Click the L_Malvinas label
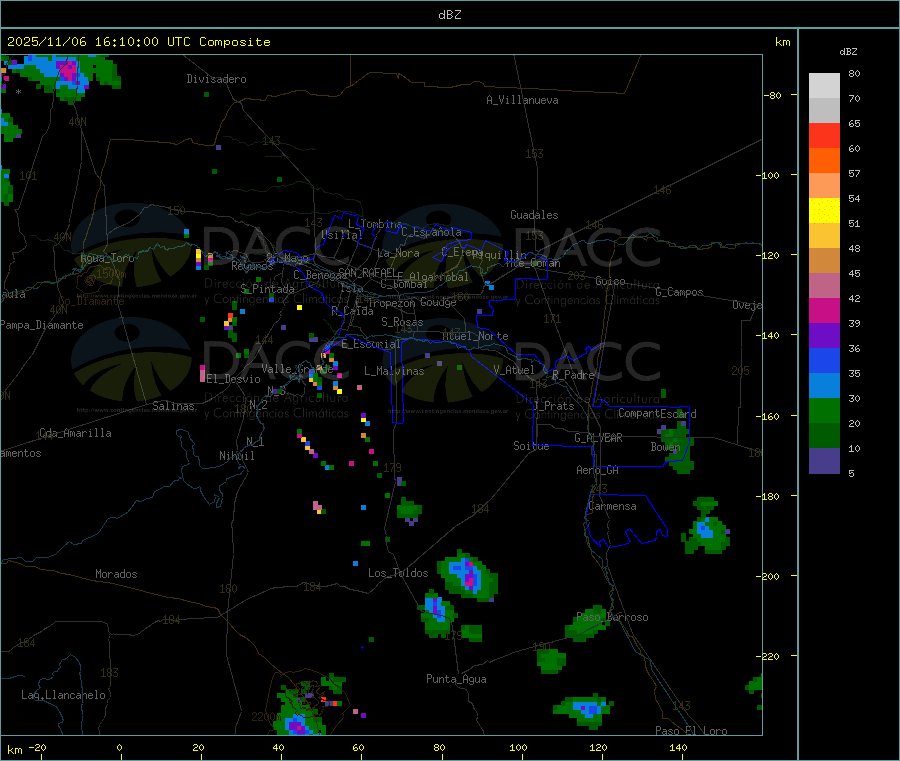900x761 pixels. [394, 371]
